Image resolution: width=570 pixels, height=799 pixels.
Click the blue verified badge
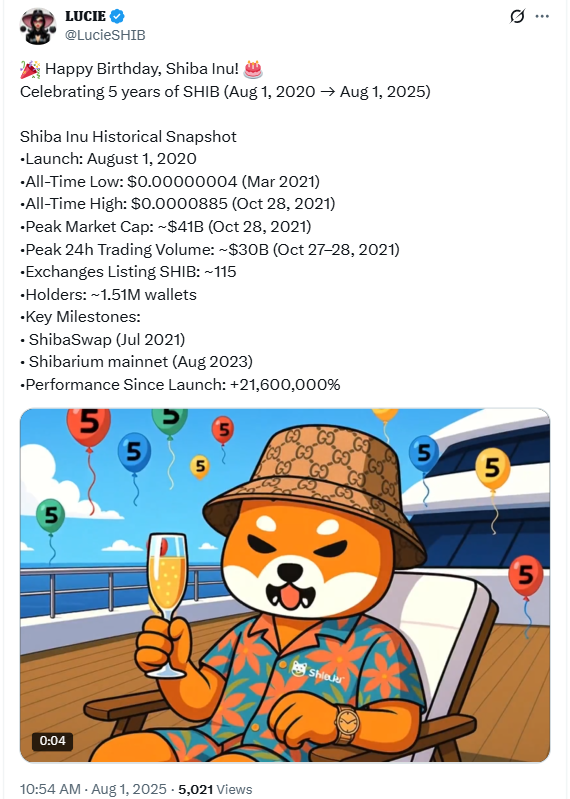117,16
